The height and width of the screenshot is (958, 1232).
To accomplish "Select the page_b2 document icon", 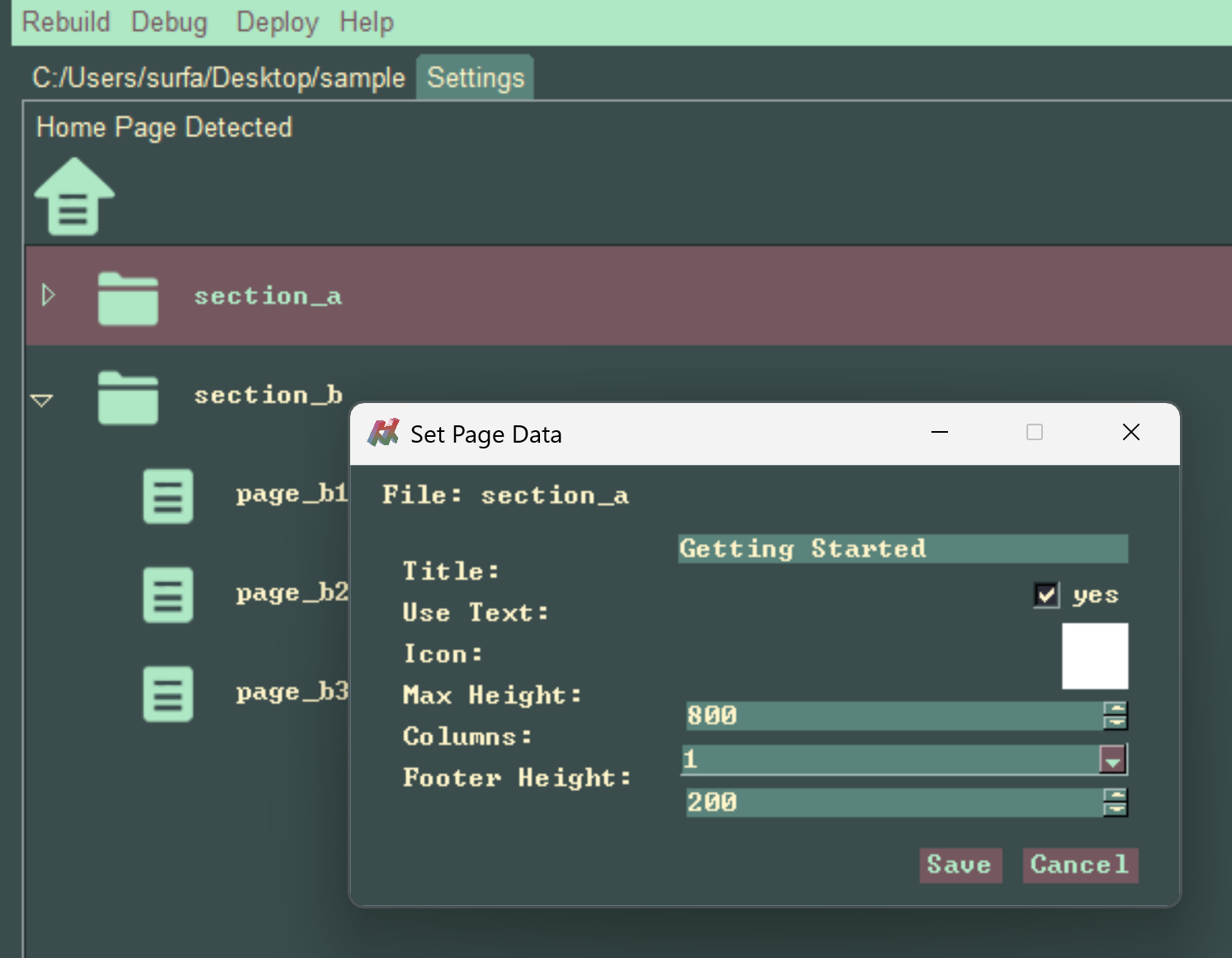I will pyautogui.click(x=168, y=595).
